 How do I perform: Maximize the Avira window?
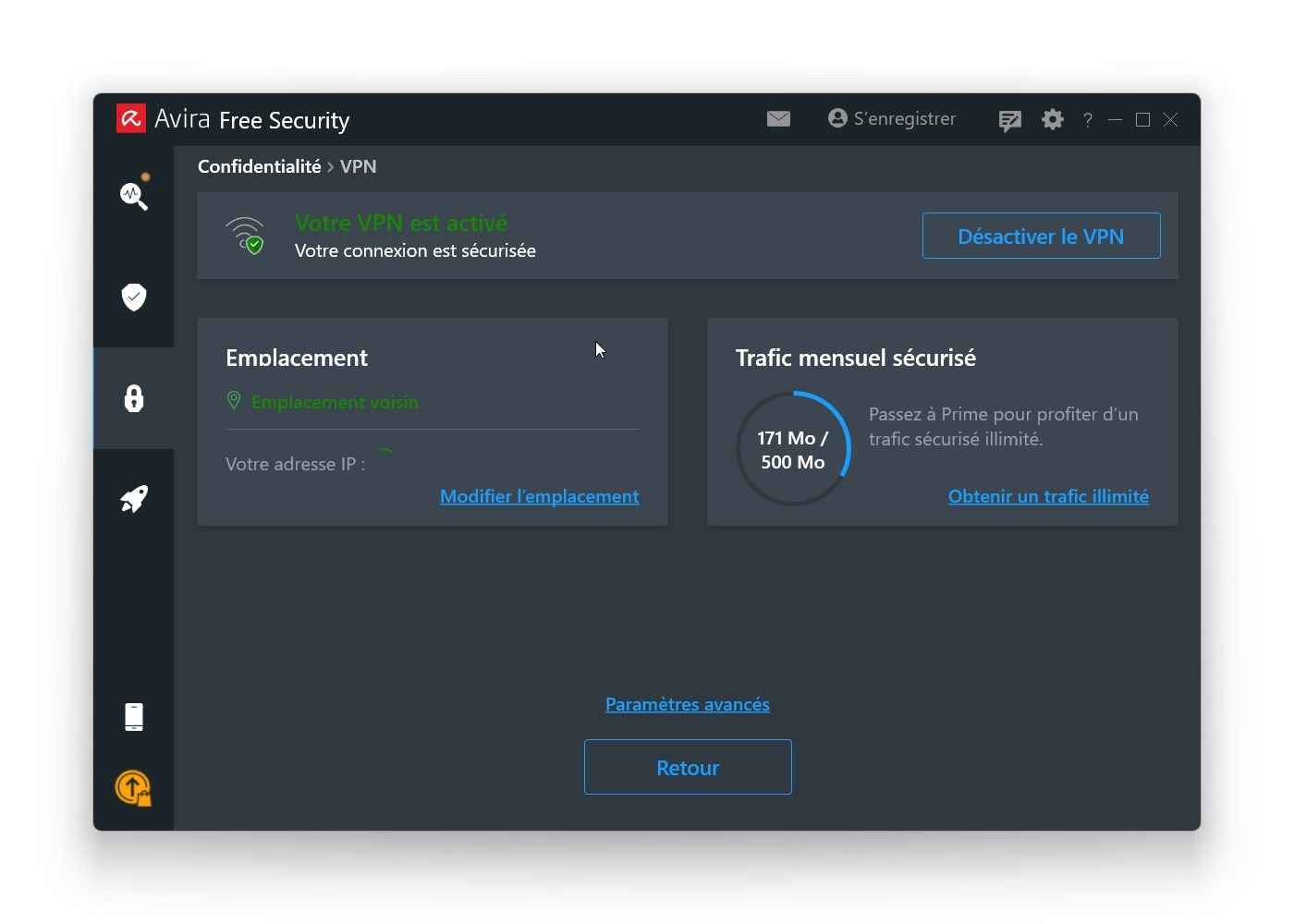tap(1143, 120)
